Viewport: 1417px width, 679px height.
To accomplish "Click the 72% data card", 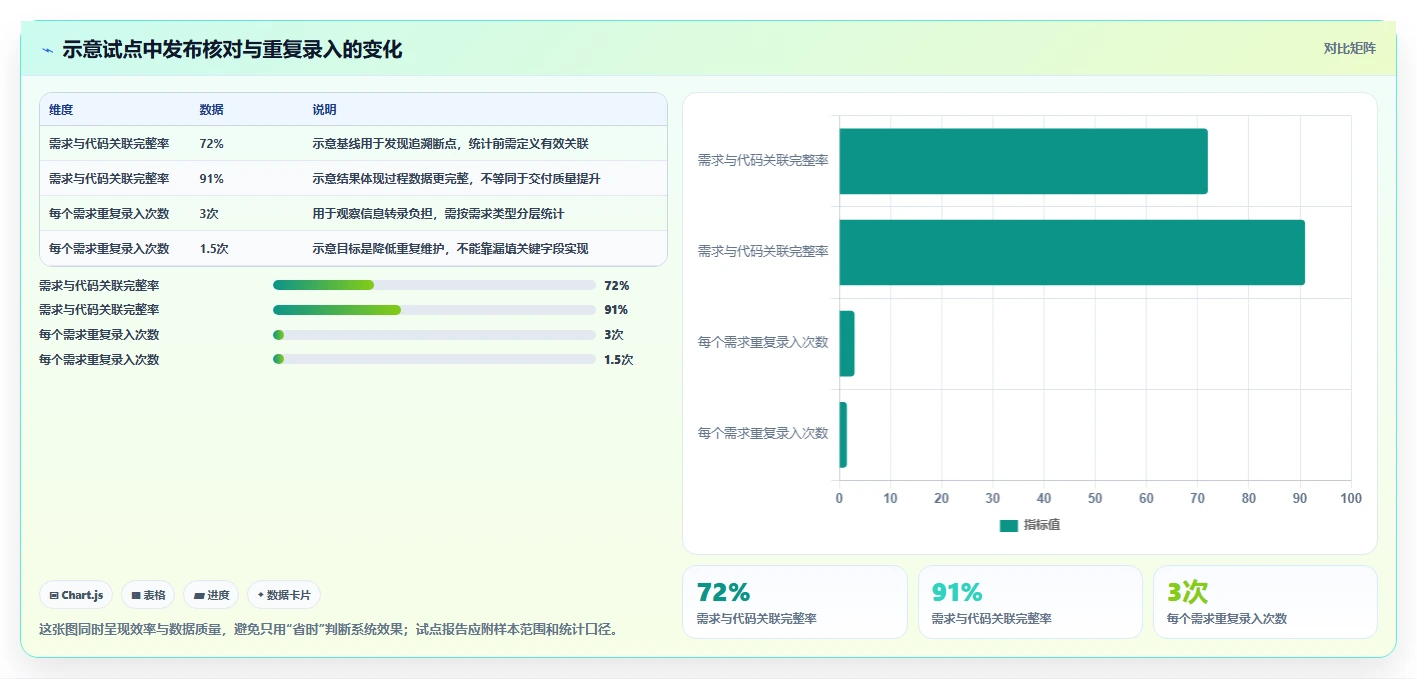I will point(795,602).
